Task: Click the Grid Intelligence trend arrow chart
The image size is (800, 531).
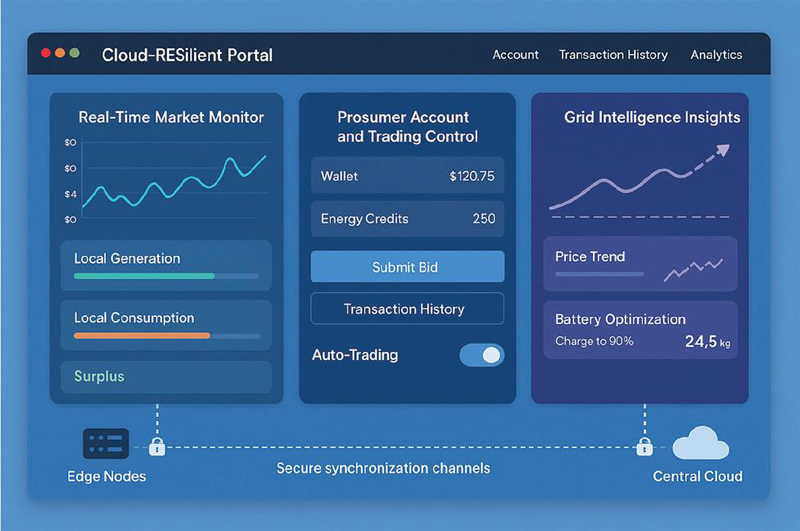Action: (640, 180)
